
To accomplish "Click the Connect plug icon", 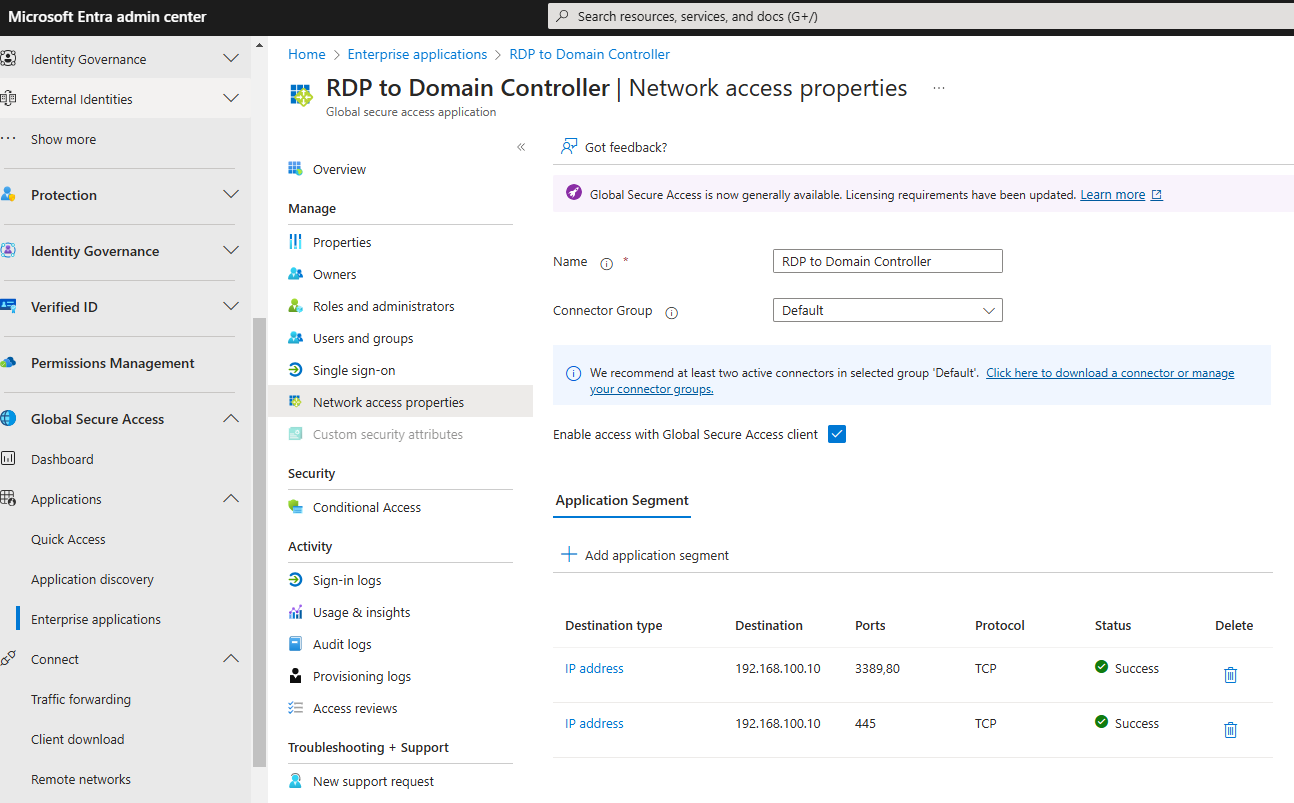I will coord(8,659).
